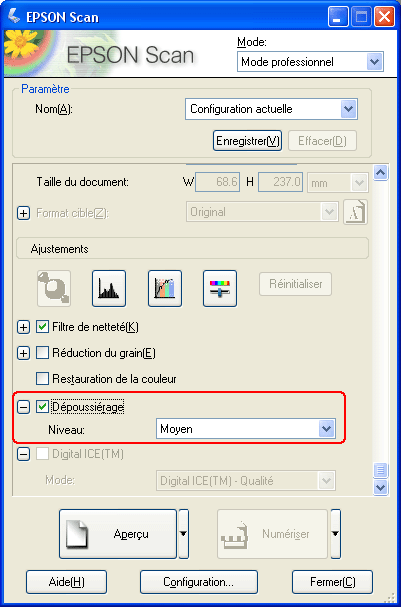401x607 pixels.
Task: Click the Aperçu preview button
Action: 118,534
